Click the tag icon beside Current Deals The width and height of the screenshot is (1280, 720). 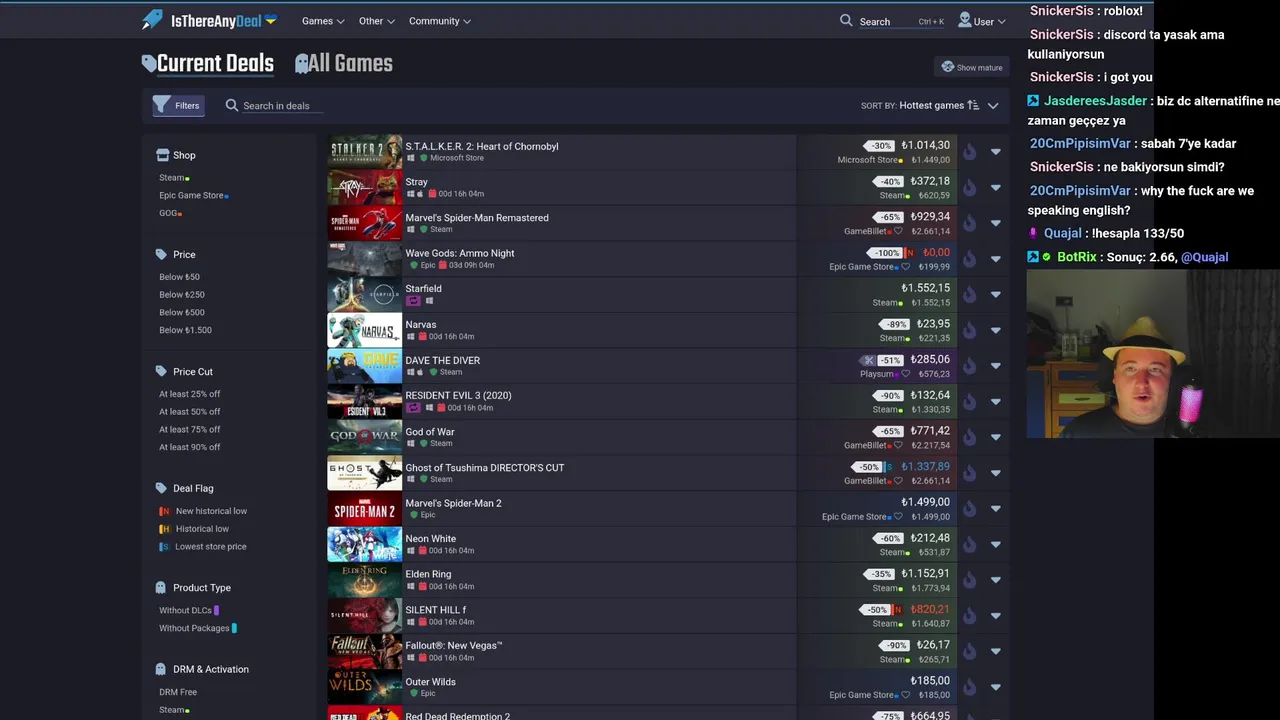pos(149,64)
